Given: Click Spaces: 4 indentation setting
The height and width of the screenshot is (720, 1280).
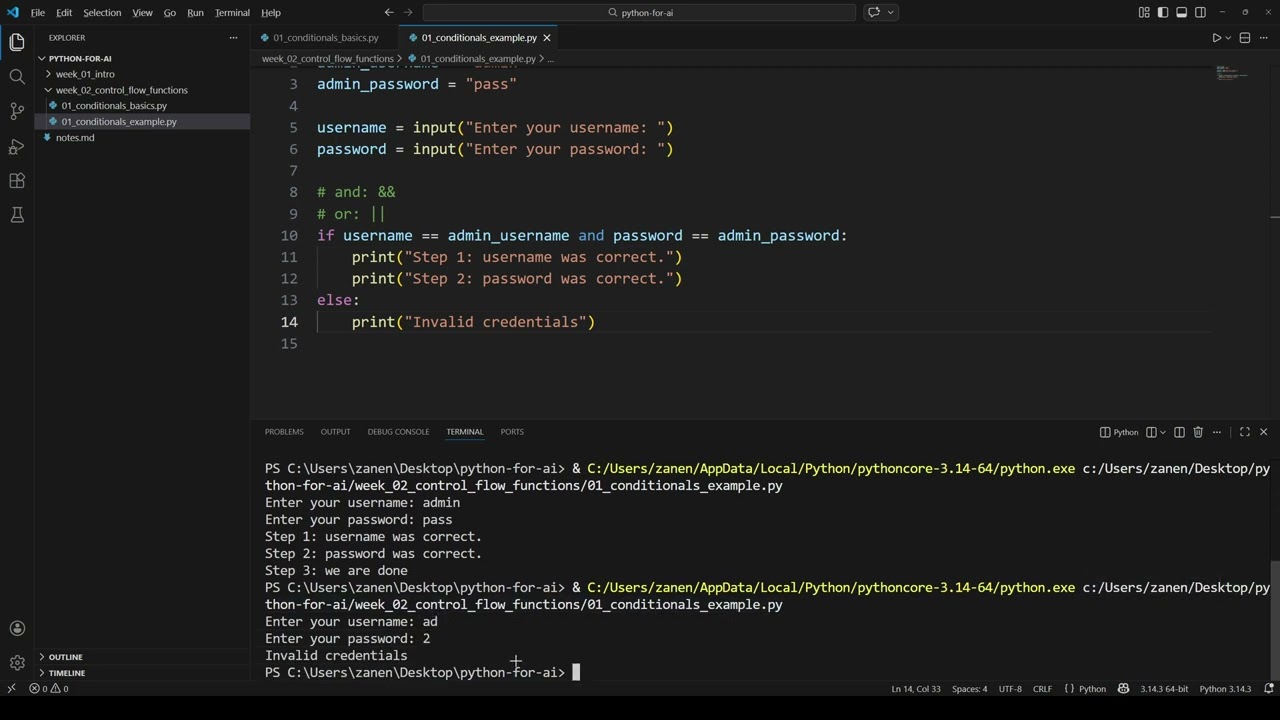Looking at the screenshot, I should pyautogui.click(x=969, y=689).
